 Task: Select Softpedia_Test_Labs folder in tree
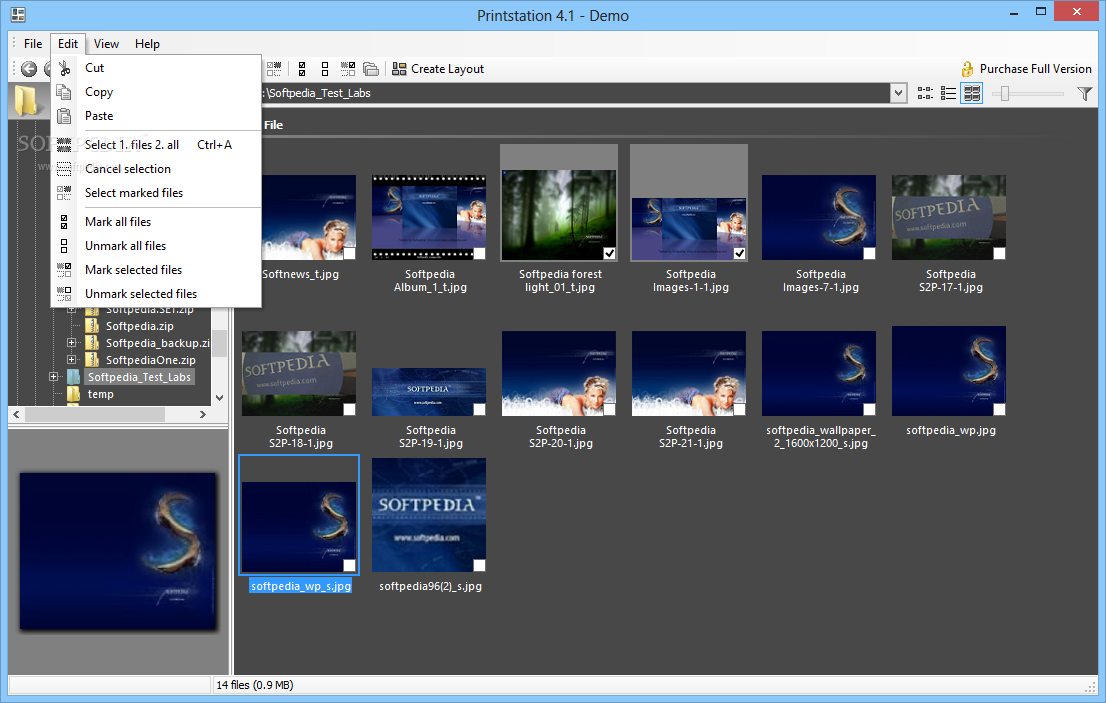pos(139,377)
